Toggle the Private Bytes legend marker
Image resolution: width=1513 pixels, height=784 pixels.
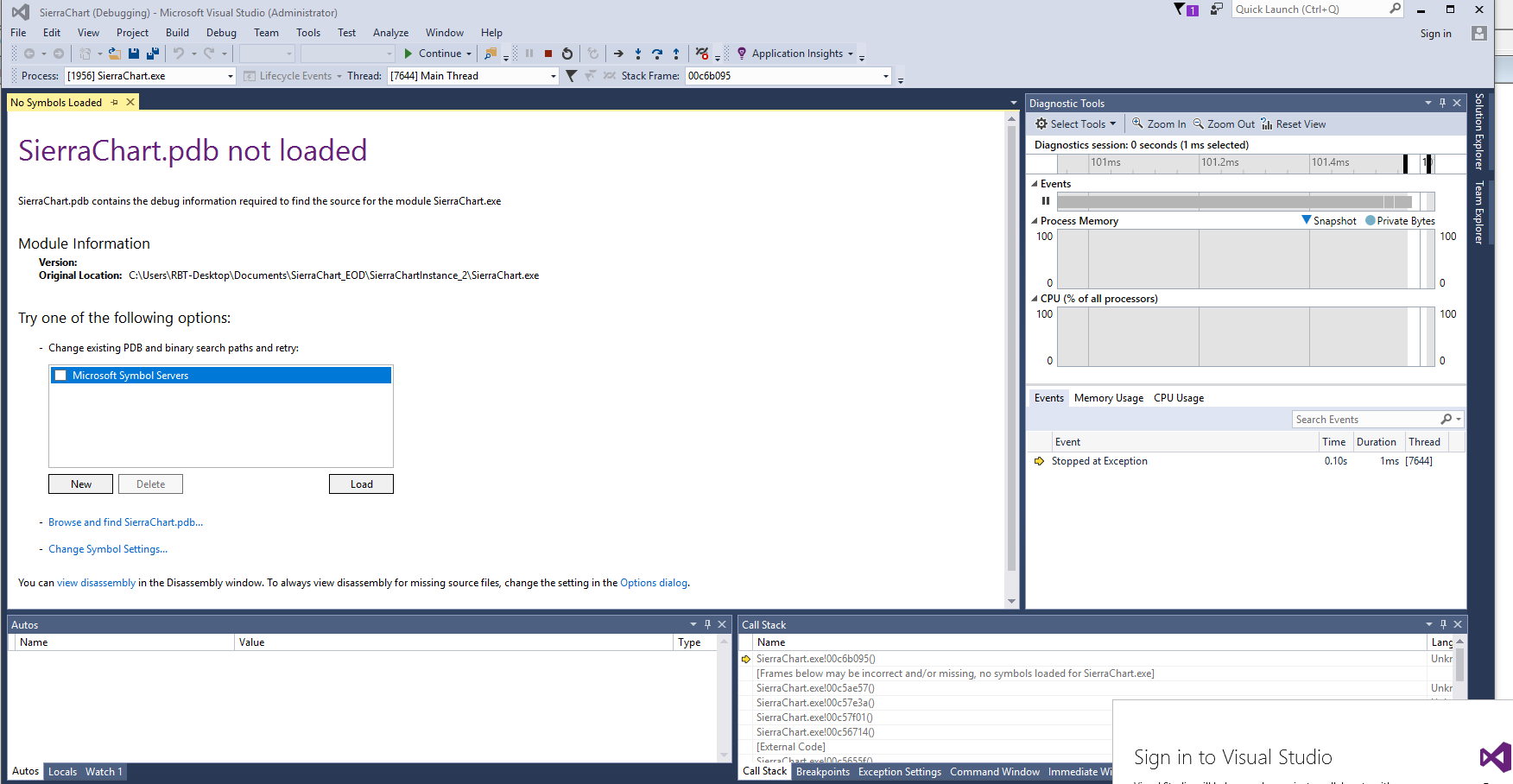(1370, 220)
